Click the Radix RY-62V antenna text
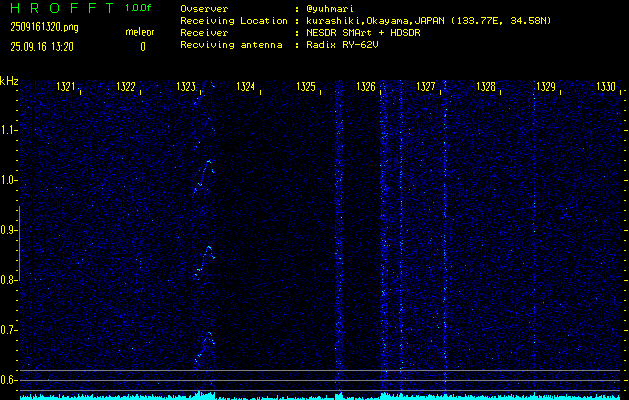The width and height of the screenshot is (629, 400). [342, 45]
